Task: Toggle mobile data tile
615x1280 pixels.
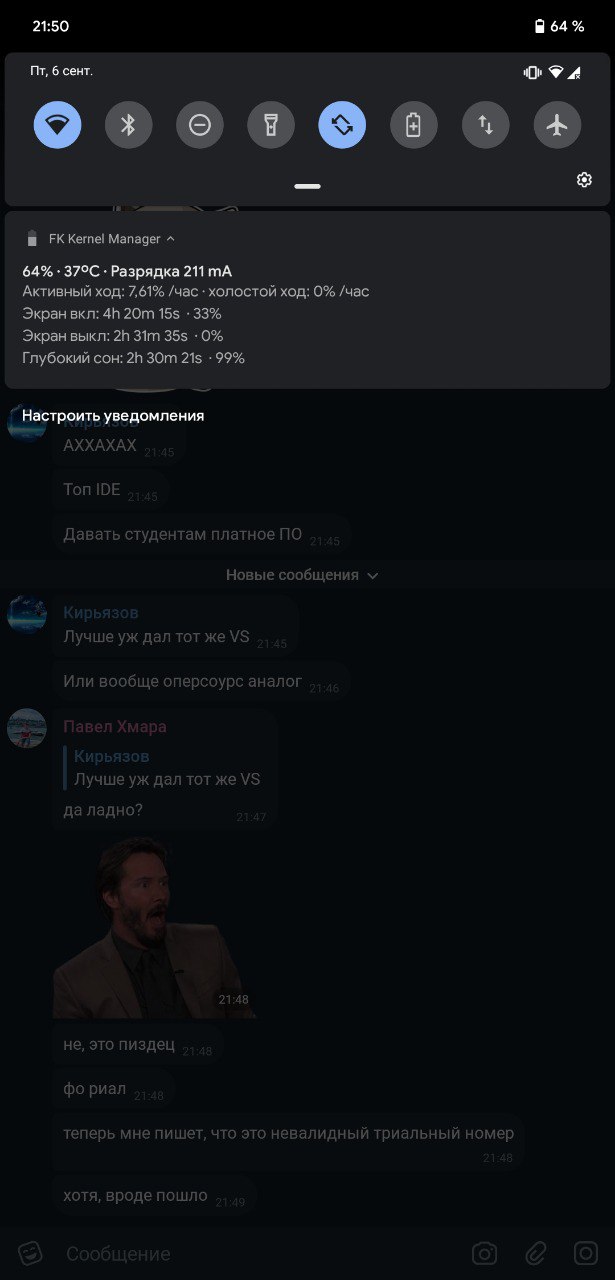Action: pyautogui.click(x=485, y=125)
